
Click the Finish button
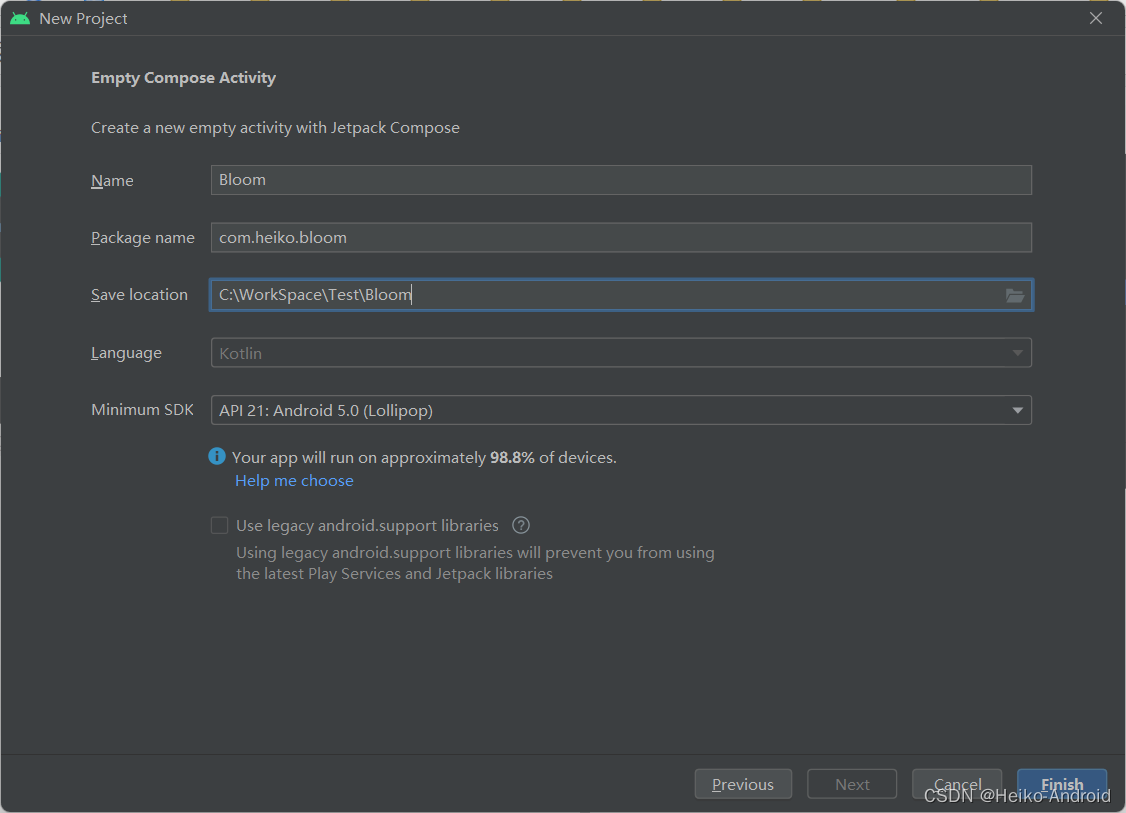coord(1062,784)
